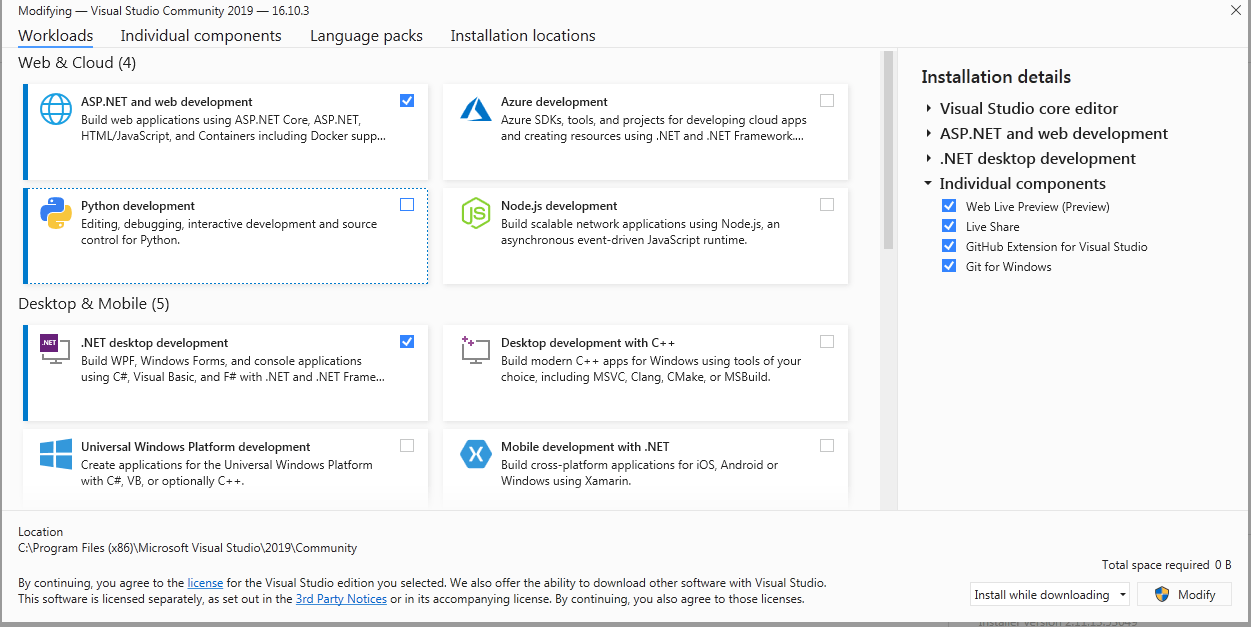Click the Node.js development title text

click(x=559, y=206)
